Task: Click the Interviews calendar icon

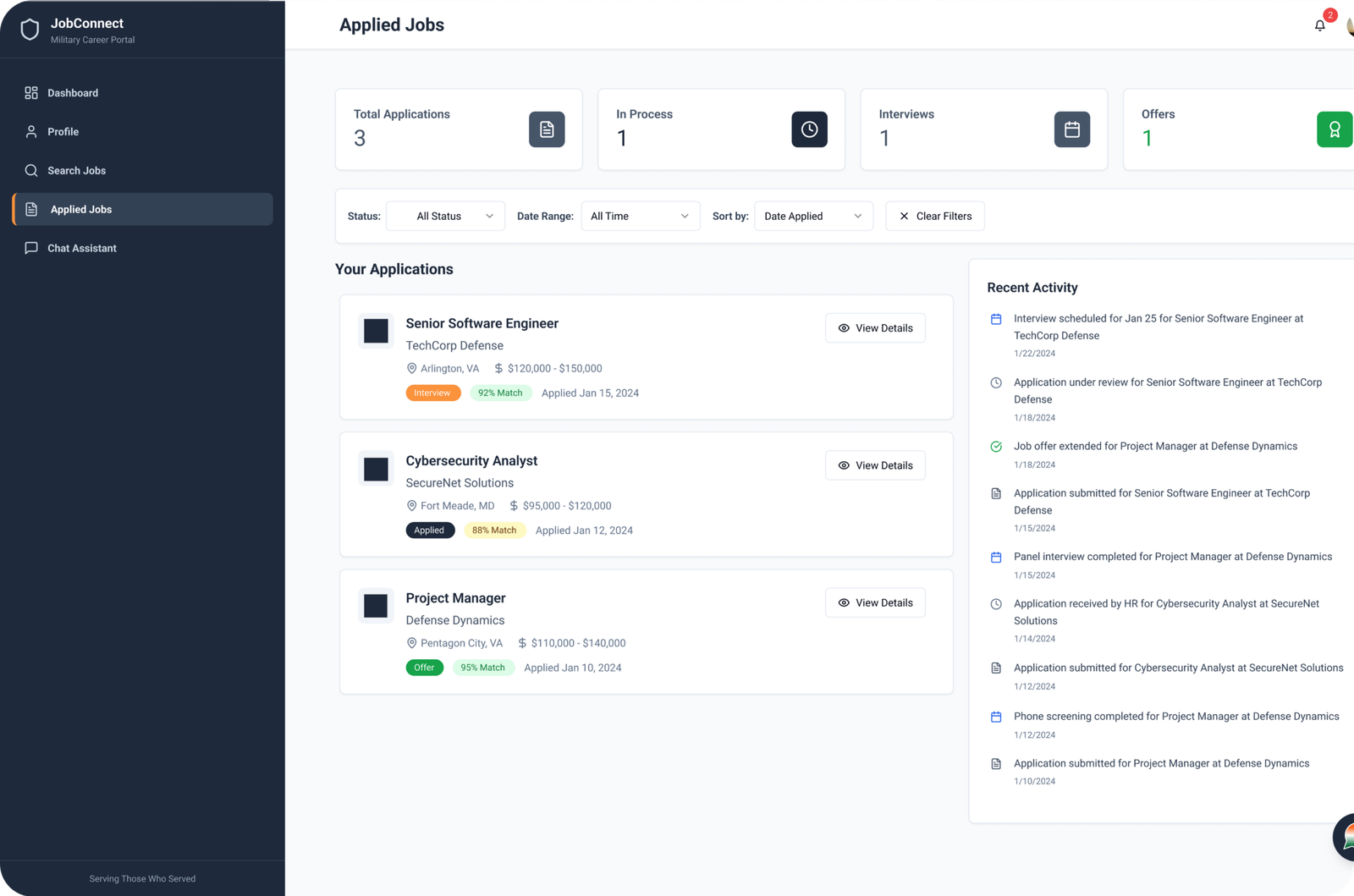Action: click(x=1071, y=129)
